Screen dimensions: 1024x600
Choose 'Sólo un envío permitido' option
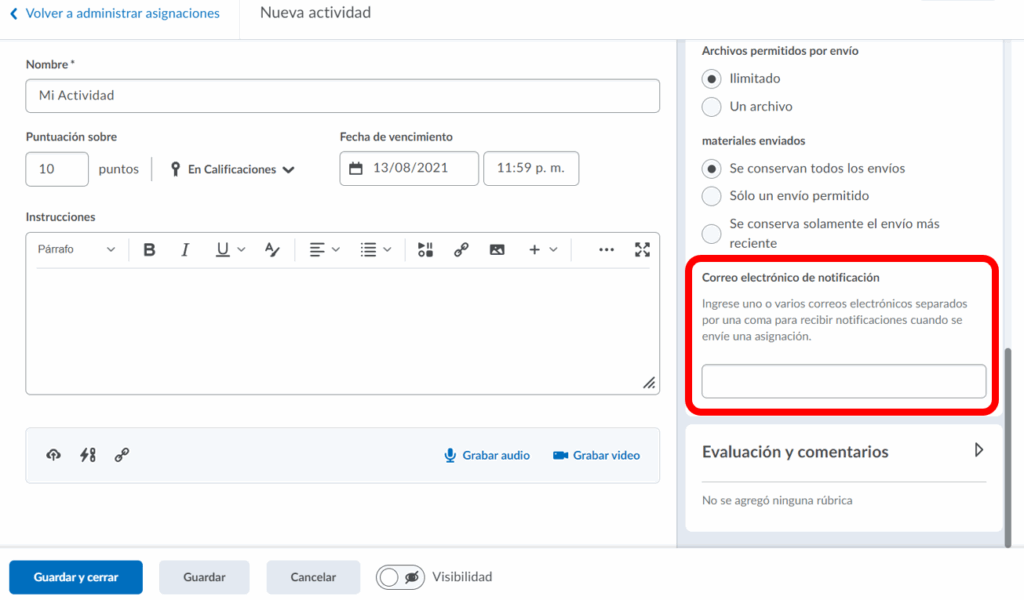pyautogui.click(x=712, y=196)
